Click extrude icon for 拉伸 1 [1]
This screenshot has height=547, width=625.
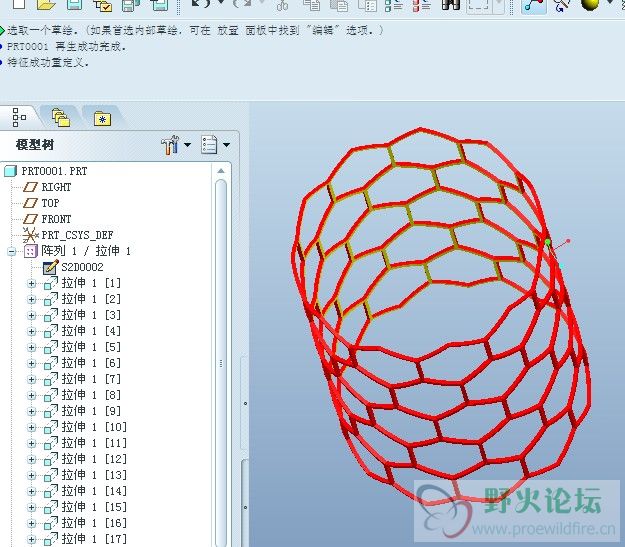pyautogui.click(x=51, y=283)
